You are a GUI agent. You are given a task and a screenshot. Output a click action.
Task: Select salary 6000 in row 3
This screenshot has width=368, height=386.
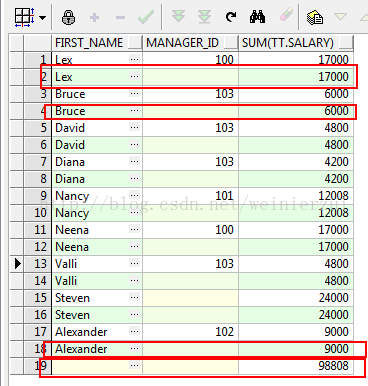296,94
